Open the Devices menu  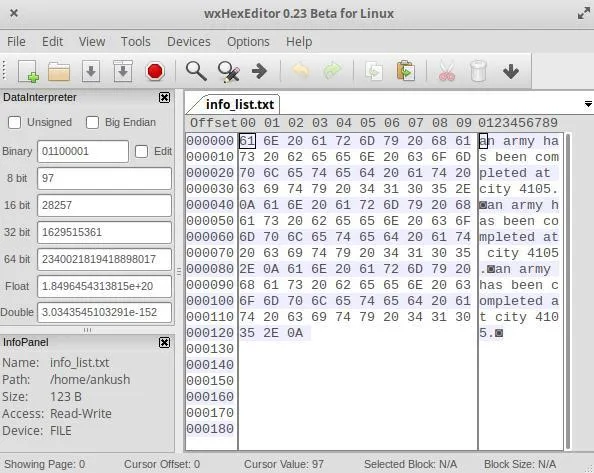pyautogui.click(x=189, y=41)
